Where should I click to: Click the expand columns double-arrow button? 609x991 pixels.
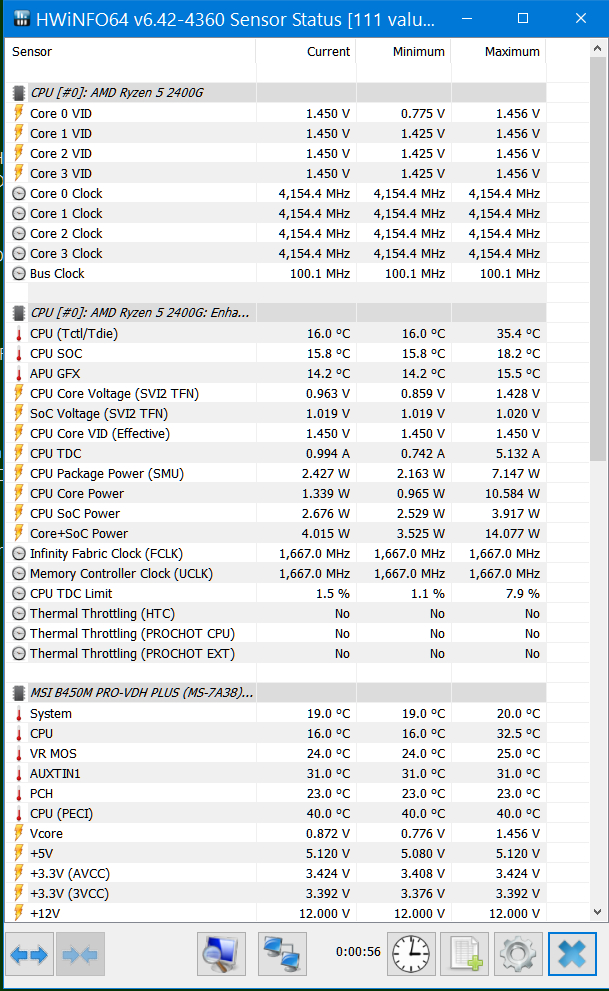pyautogui.click(x=29, y=955)
